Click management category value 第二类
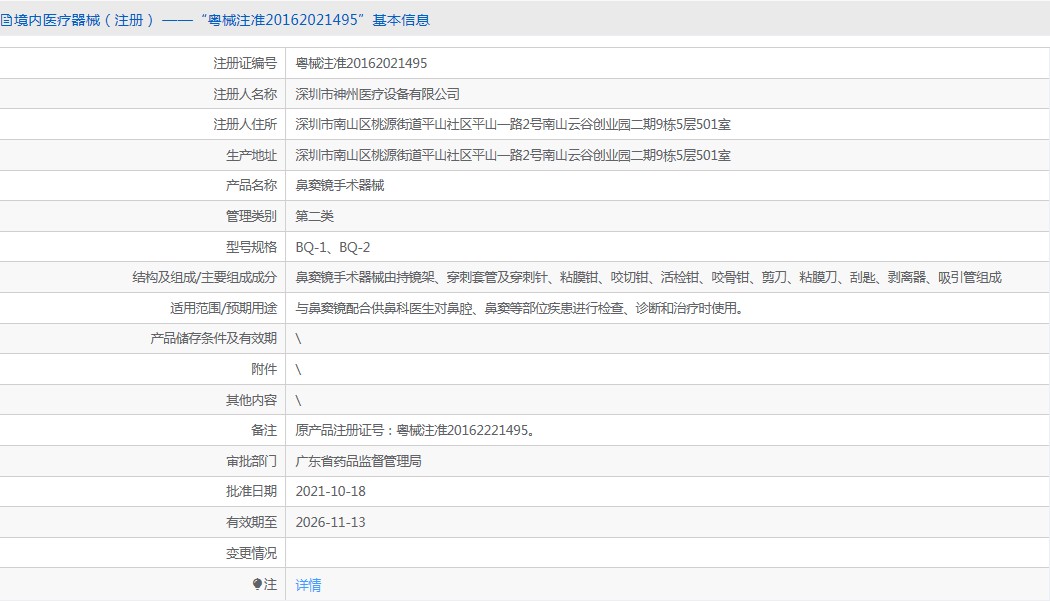Viewport: 1050px width, 603px height. (x=314, y=216)
